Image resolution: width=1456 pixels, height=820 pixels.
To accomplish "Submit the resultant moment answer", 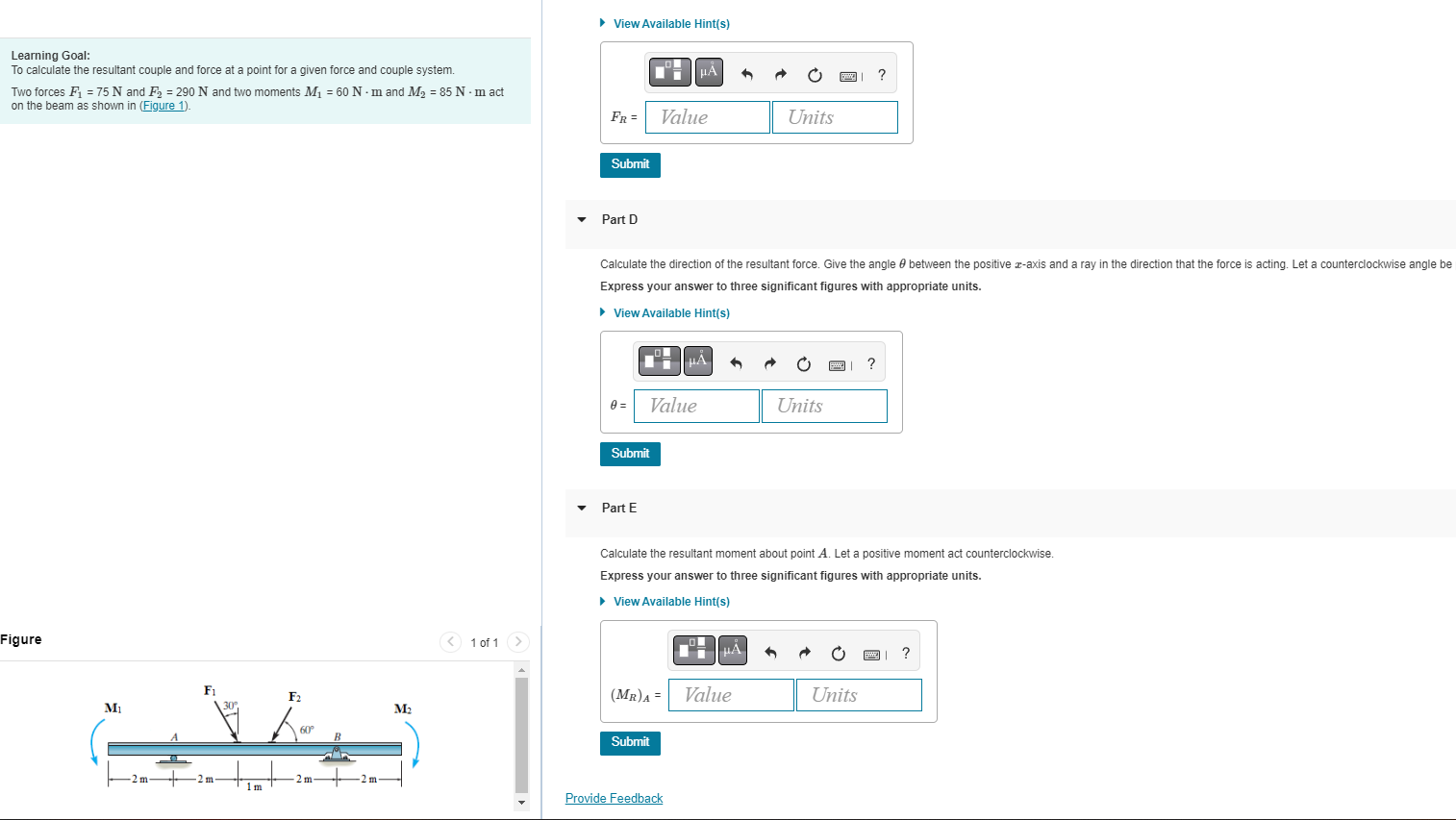I will pyautogui.click(x=630, y=743).
